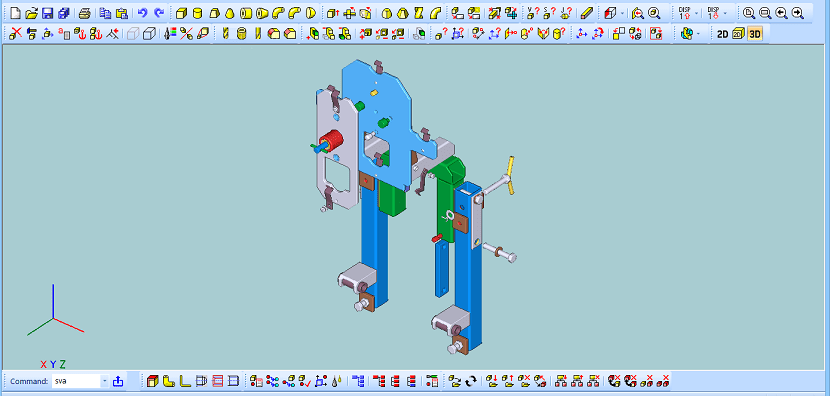830x396 pixels.
Task: Click the rotate around axis icon with red arrow
Action: pyautogui.click(x=598, y=34)
